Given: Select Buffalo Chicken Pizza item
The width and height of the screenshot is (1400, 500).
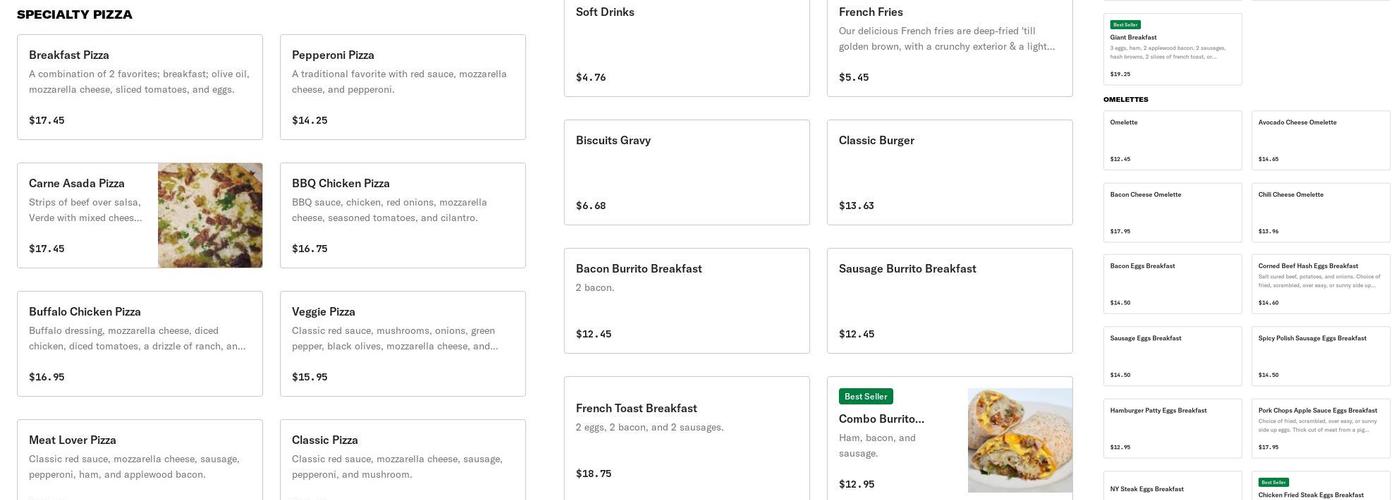Looking at the screenshot, I should pyautogui.click(x=140, y=343).
